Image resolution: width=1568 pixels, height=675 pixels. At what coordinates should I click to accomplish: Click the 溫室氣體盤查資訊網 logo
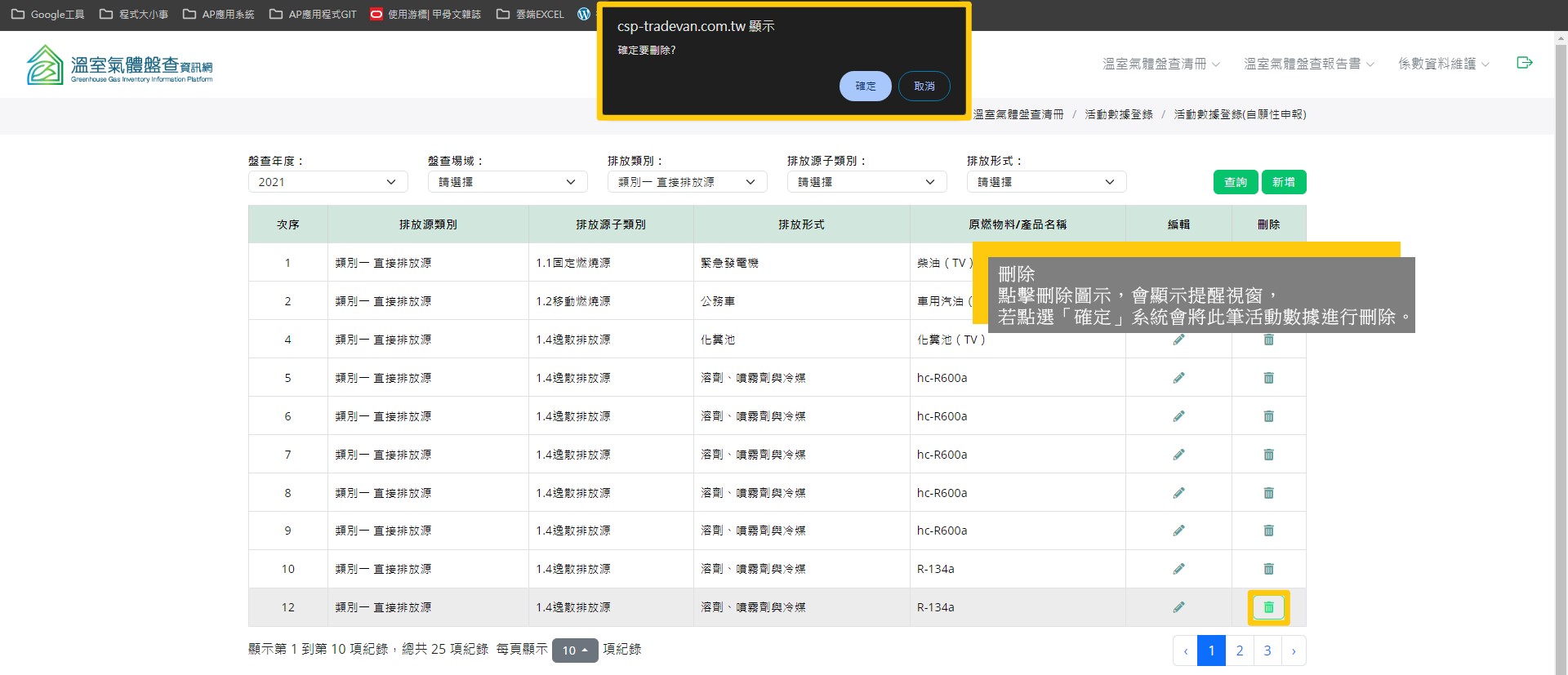tap(120, 65)
